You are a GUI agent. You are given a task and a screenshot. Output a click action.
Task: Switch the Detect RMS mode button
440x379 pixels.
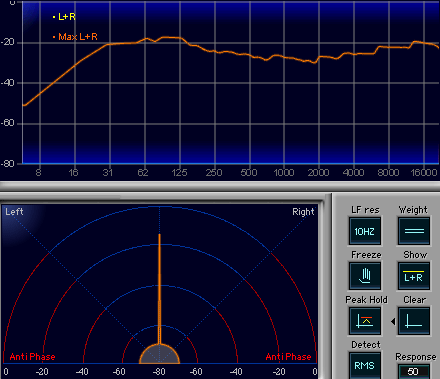pos(365,365)
